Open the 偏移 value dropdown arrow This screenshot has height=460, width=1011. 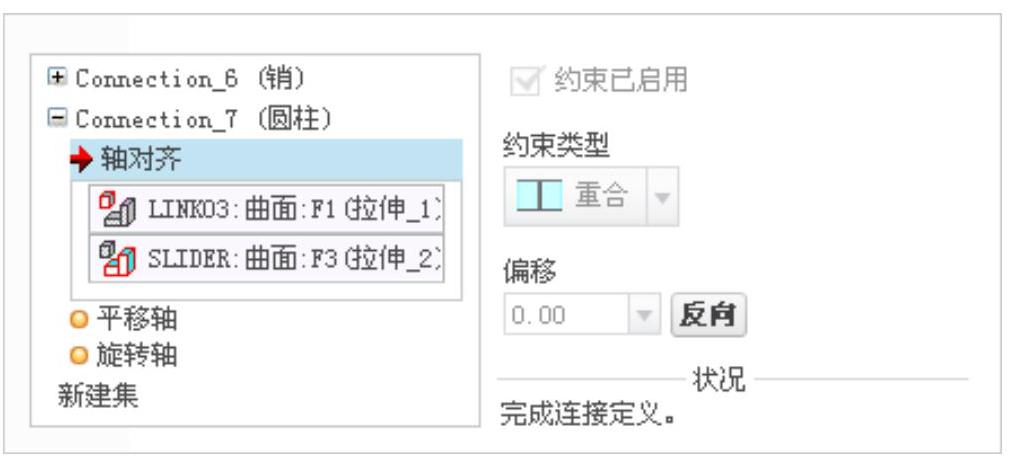(x=644, y=315)
